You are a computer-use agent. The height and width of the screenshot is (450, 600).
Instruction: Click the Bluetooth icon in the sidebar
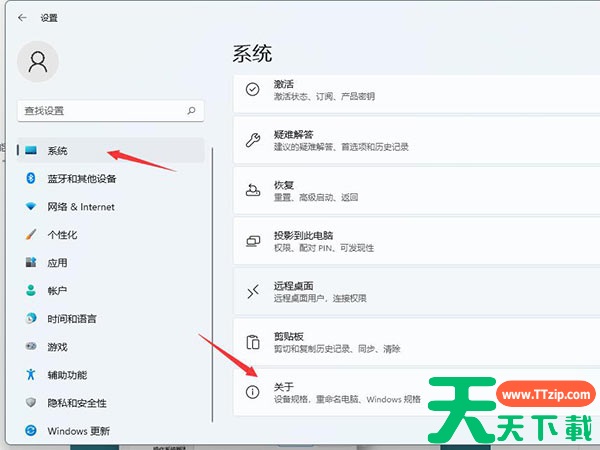[x=31, y=178]
